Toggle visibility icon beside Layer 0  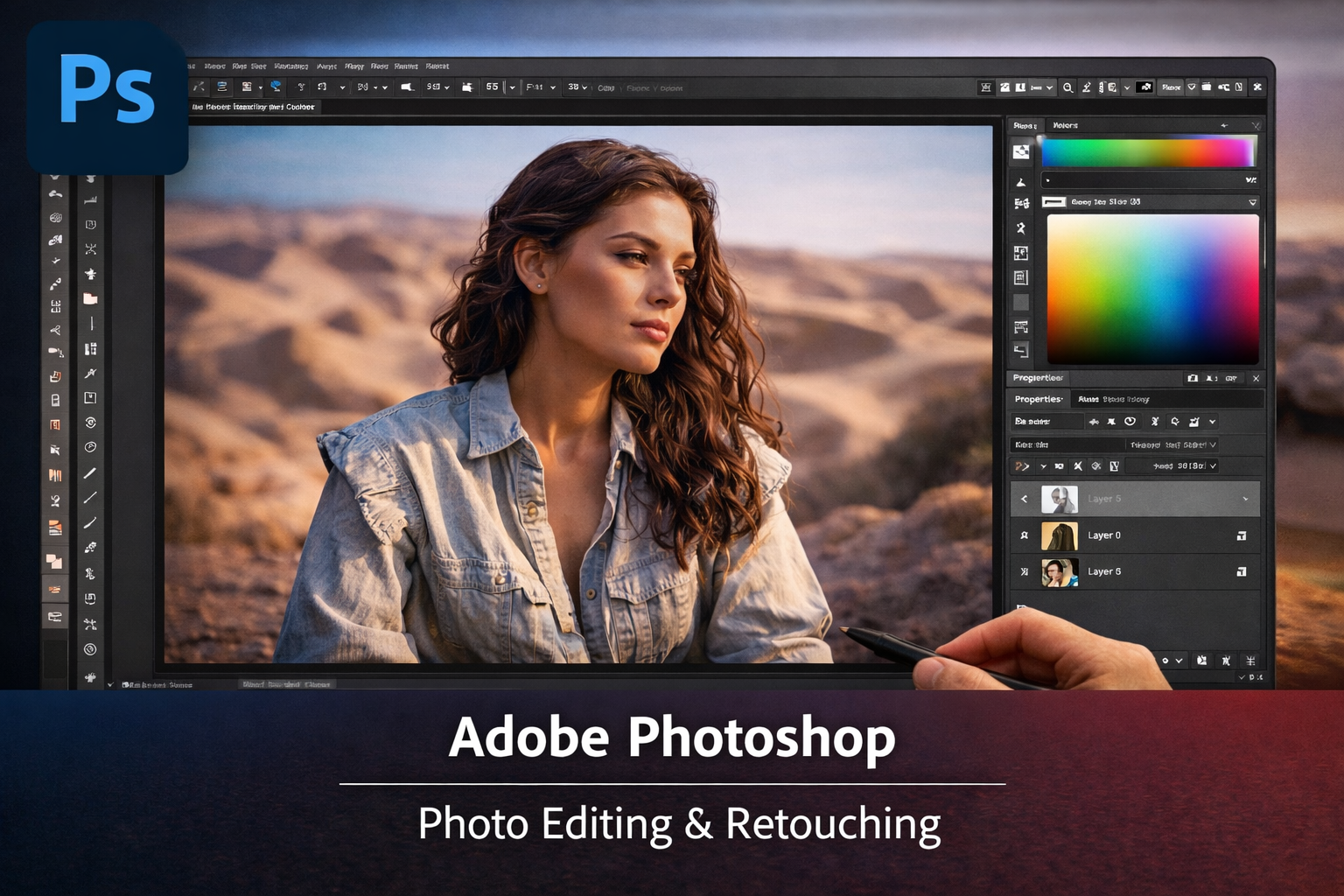1025,535
